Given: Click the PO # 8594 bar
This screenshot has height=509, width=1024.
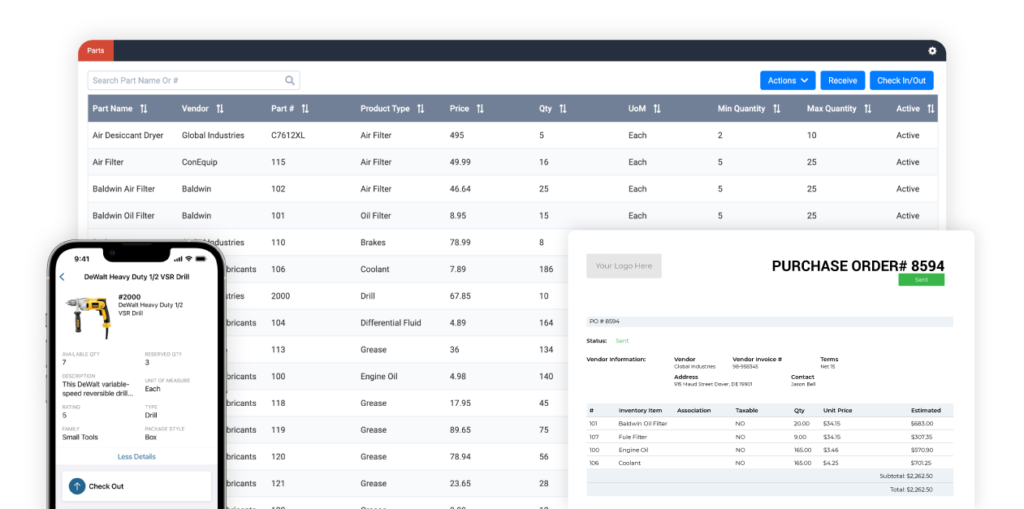Looking at the screenshot, I should pyautogui.click(x=769, y=321).
